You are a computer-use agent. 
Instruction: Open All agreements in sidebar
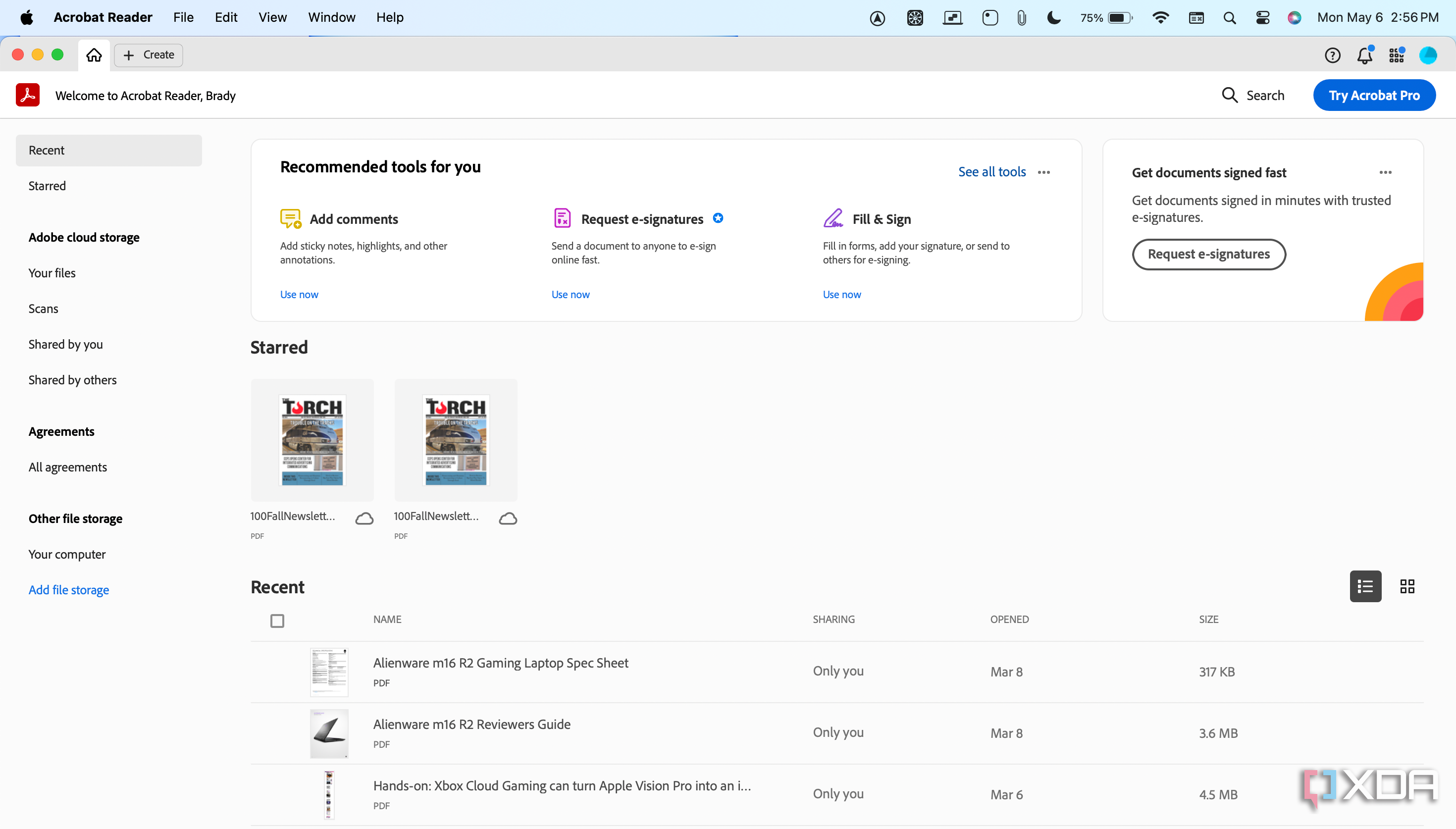click(x=68, y=467)
